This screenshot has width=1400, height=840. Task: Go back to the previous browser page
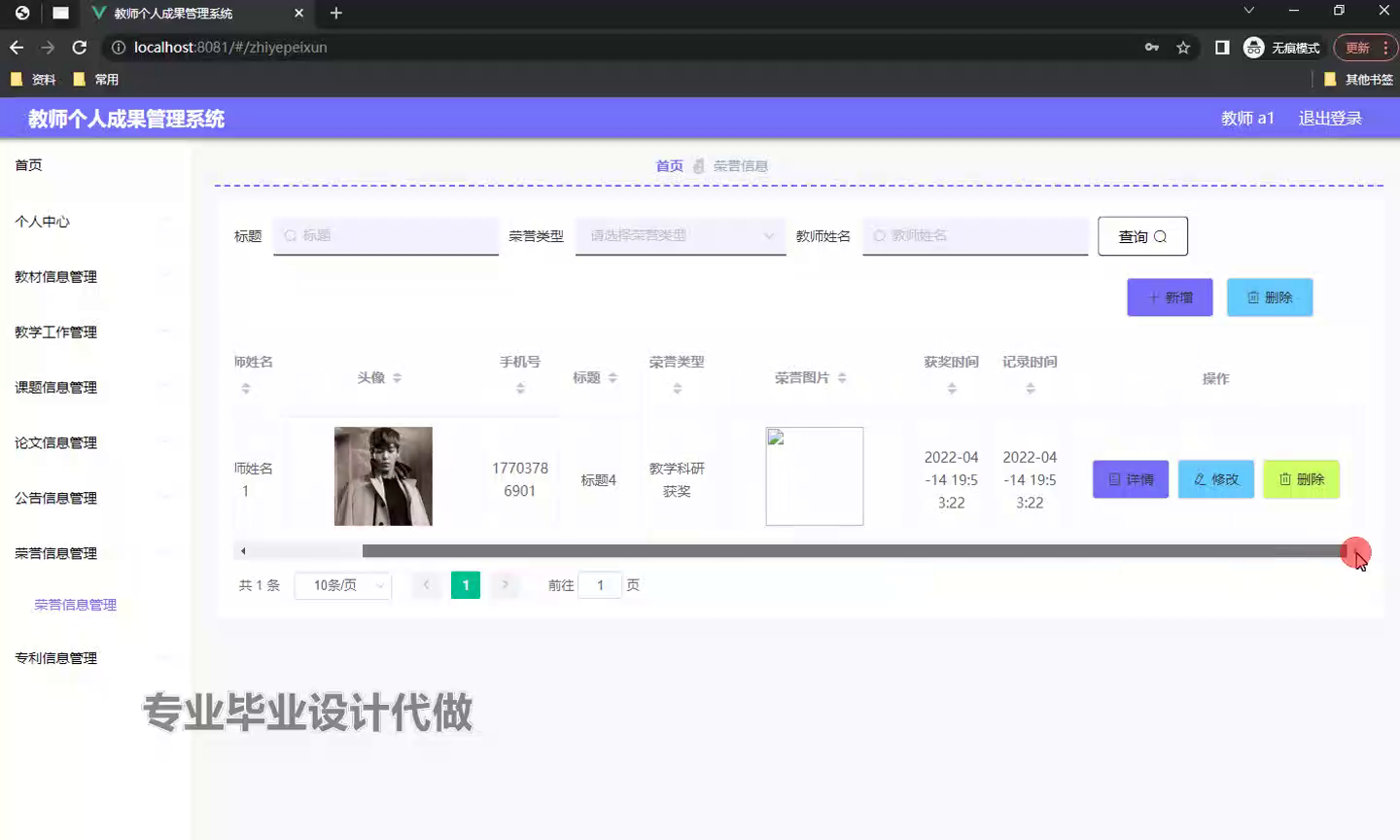pyautogui.click(x=17, y=47)
